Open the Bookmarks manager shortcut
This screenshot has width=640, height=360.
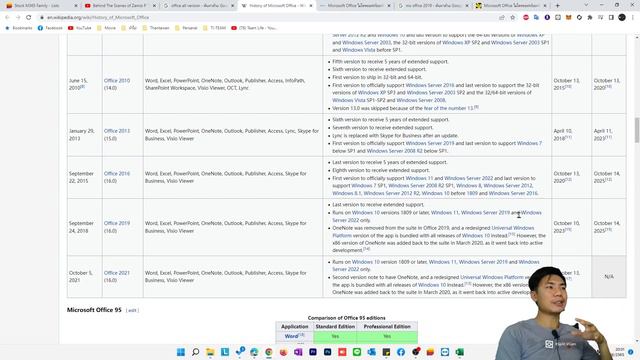[18, 28]
